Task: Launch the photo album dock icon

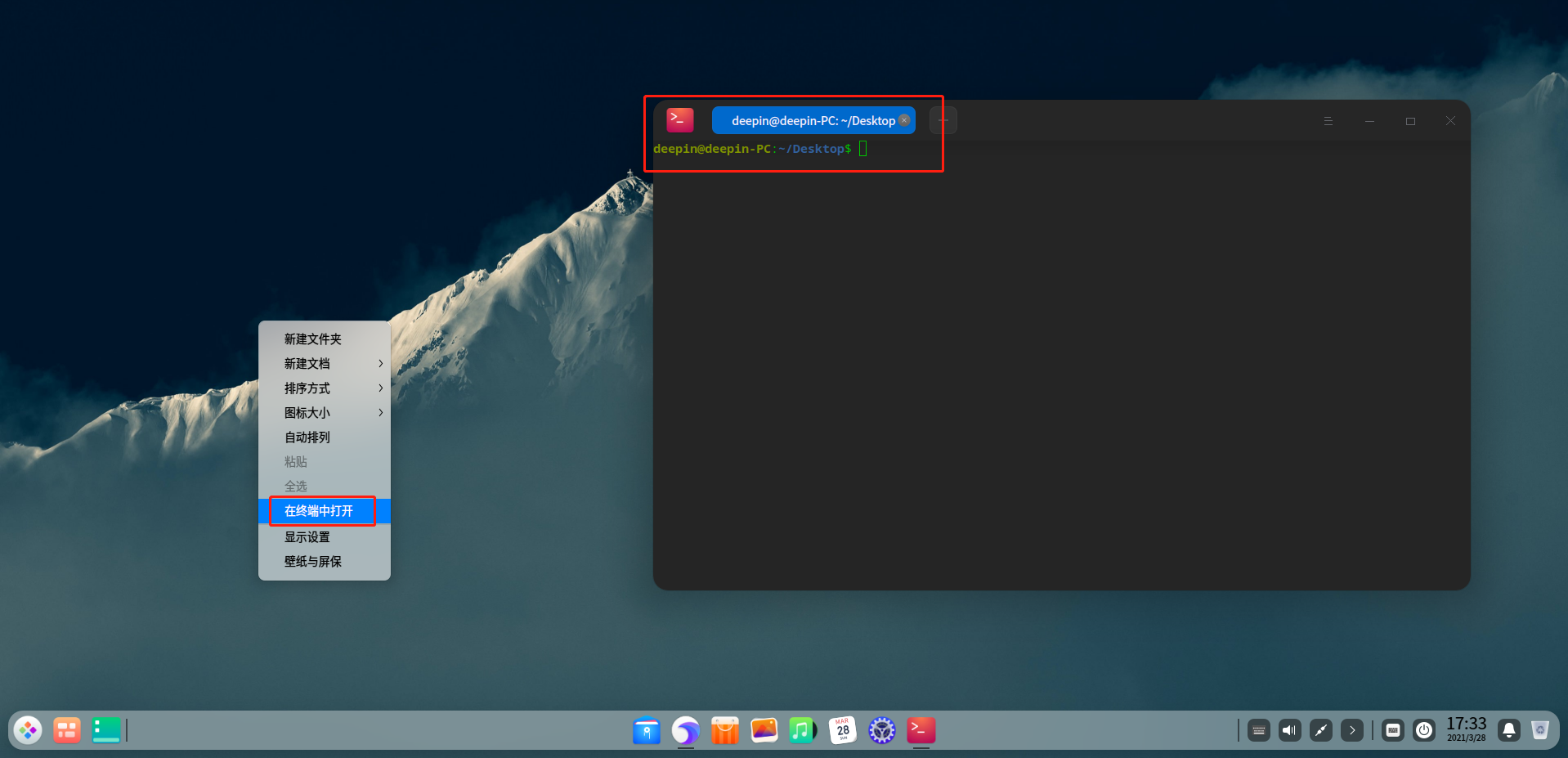Action: (764, 730)
